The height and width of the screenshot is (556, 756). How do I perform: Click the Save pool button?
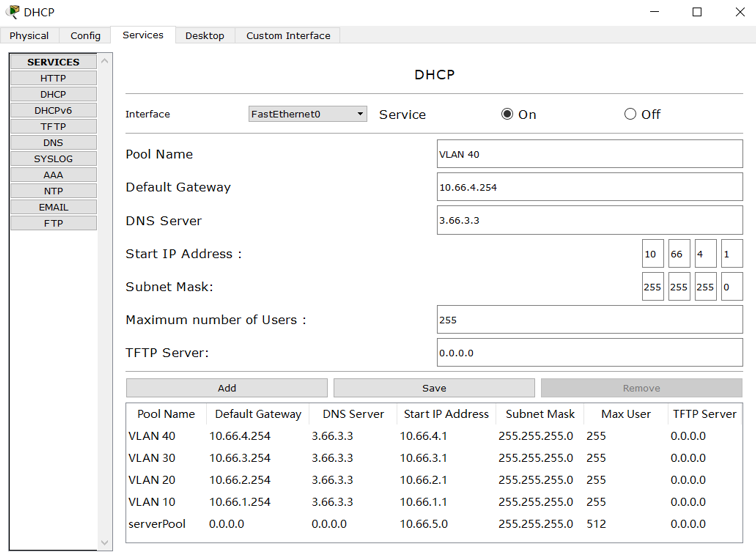(x=434, y=388)
